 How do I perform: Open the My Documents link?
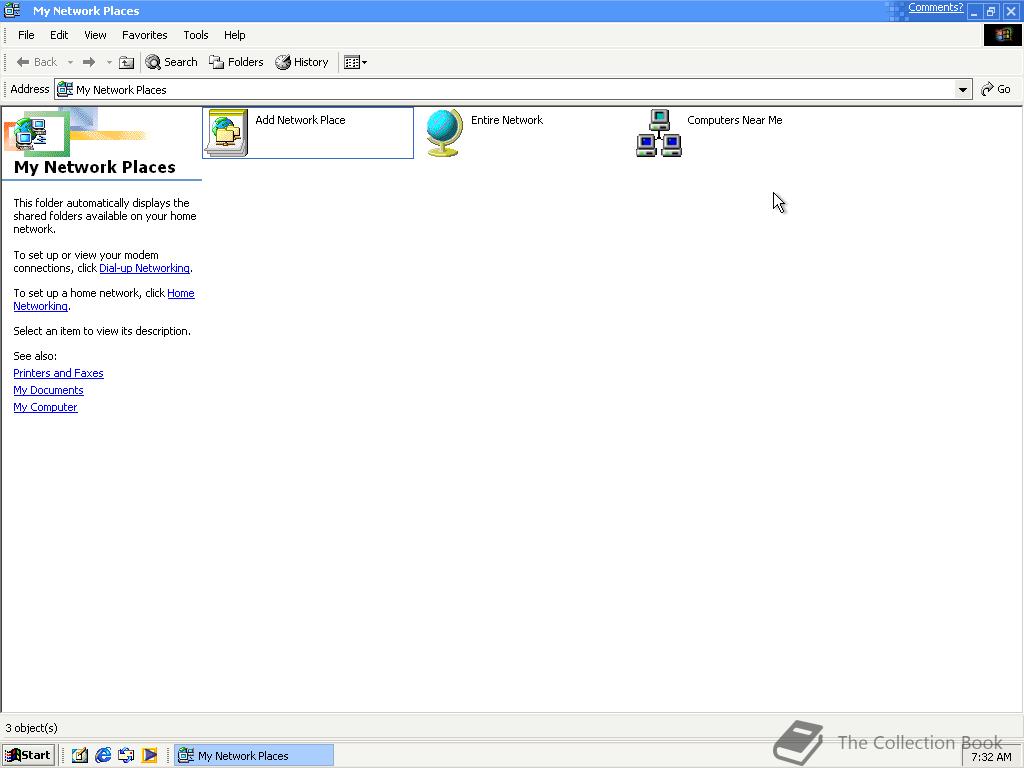point(48,390)
